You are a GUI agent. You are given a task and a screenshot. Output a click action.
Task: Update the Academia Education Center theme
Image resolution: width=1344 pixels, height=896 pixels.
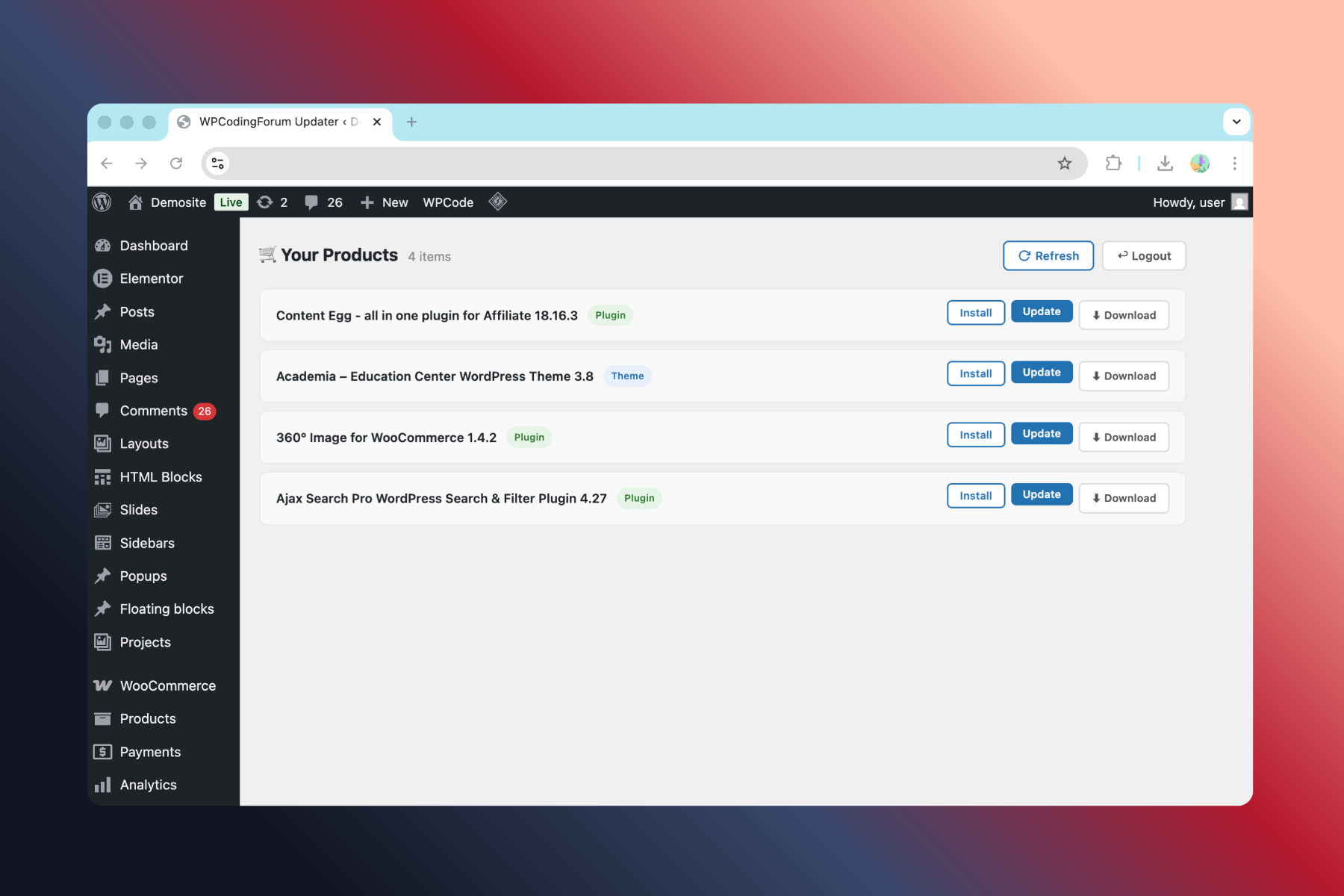coord(1041,373)
